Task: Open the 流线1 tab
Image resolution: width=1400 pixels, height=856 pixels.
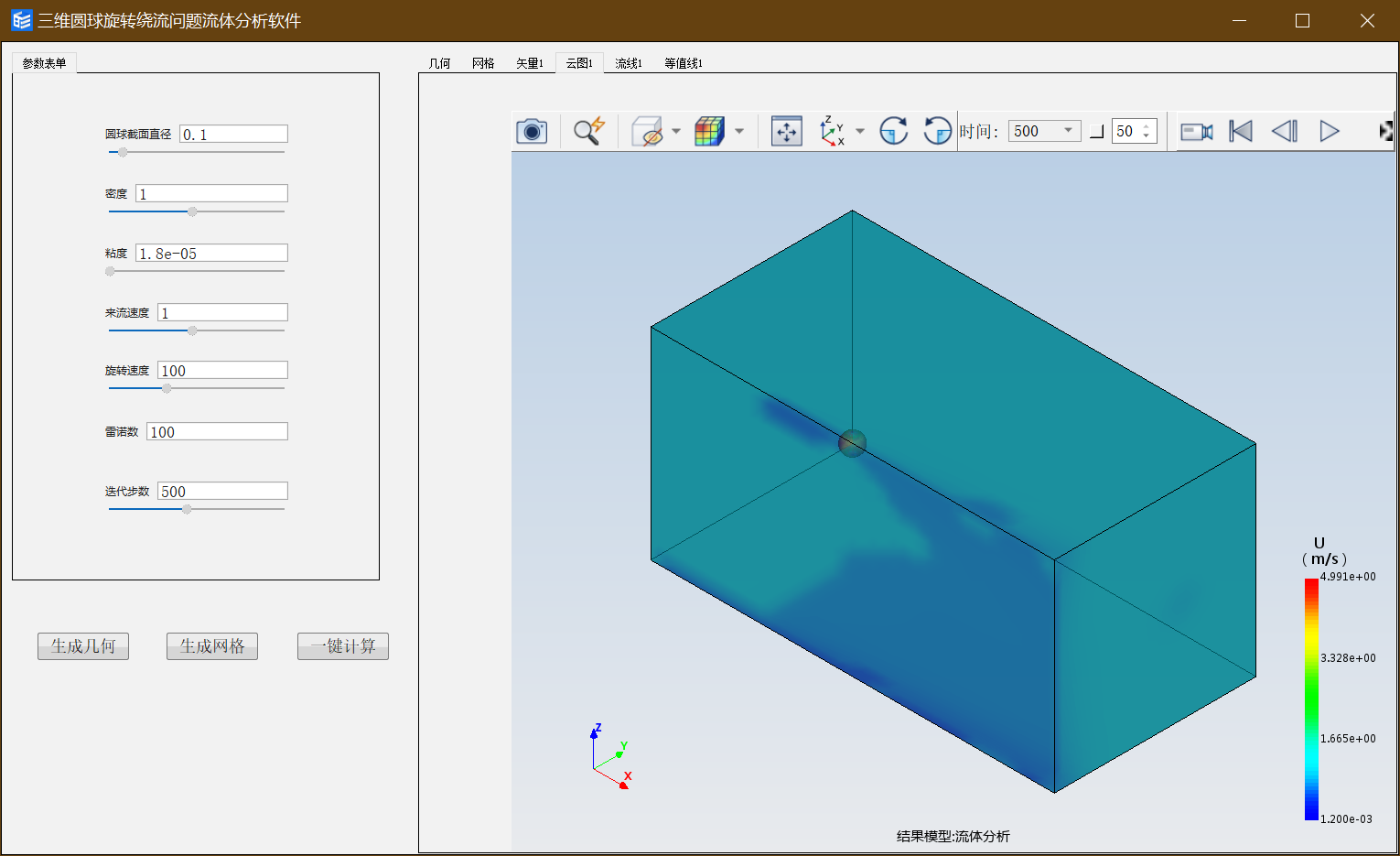Action: [x=629, y=63]
